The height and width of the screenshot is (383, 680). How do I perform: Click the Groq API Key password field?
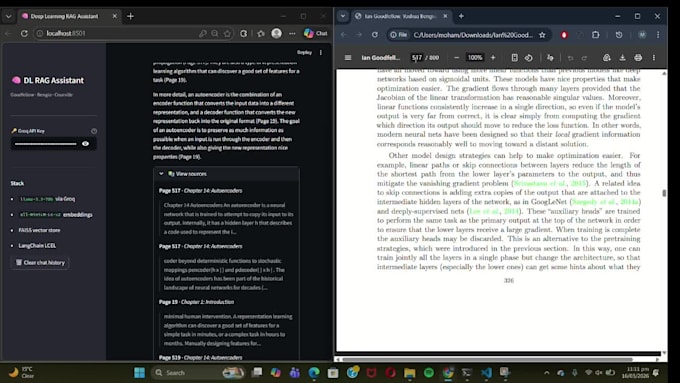(46, 144)
